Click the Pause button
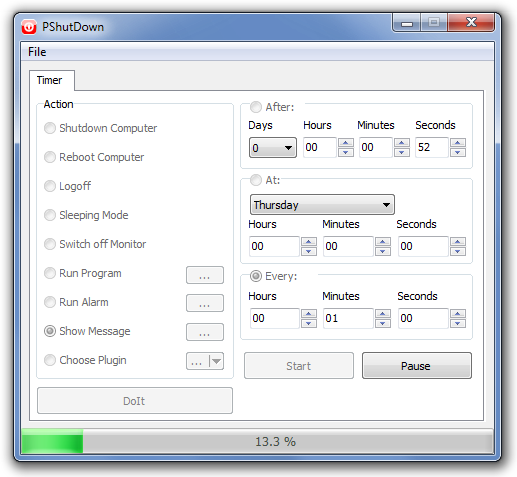Screen dimensions: 517x477 point(417,366)
